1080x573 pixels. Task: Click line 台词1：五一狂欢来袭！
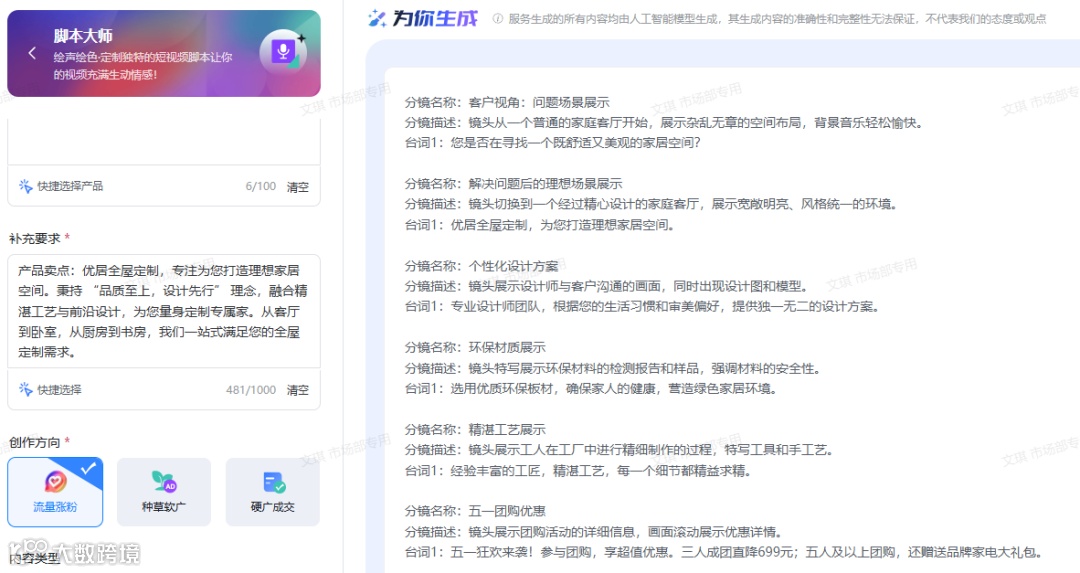[723, 552]
